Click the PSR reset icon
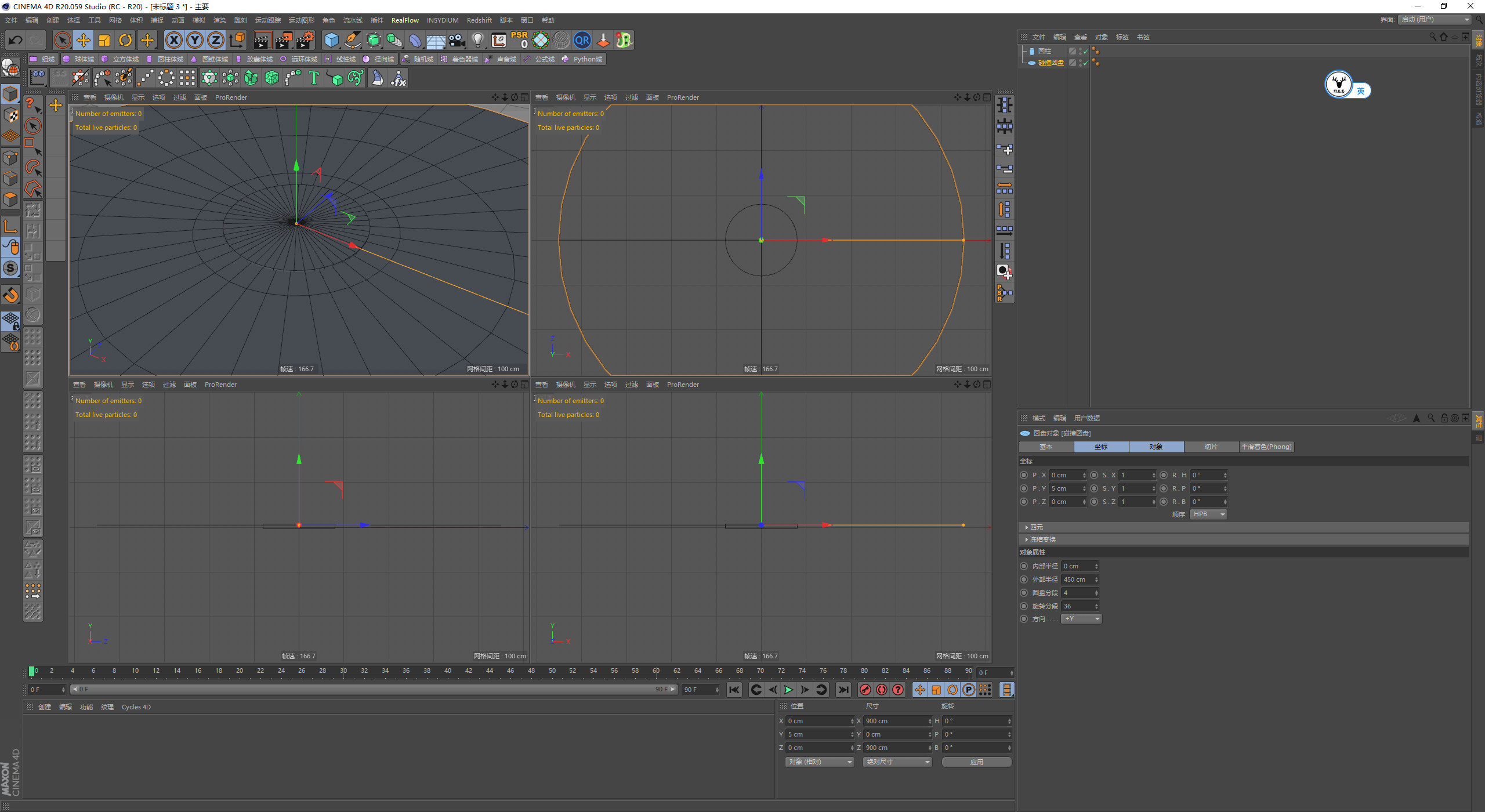The width and height of the screenshot is (1485, 812). [519, 40]
